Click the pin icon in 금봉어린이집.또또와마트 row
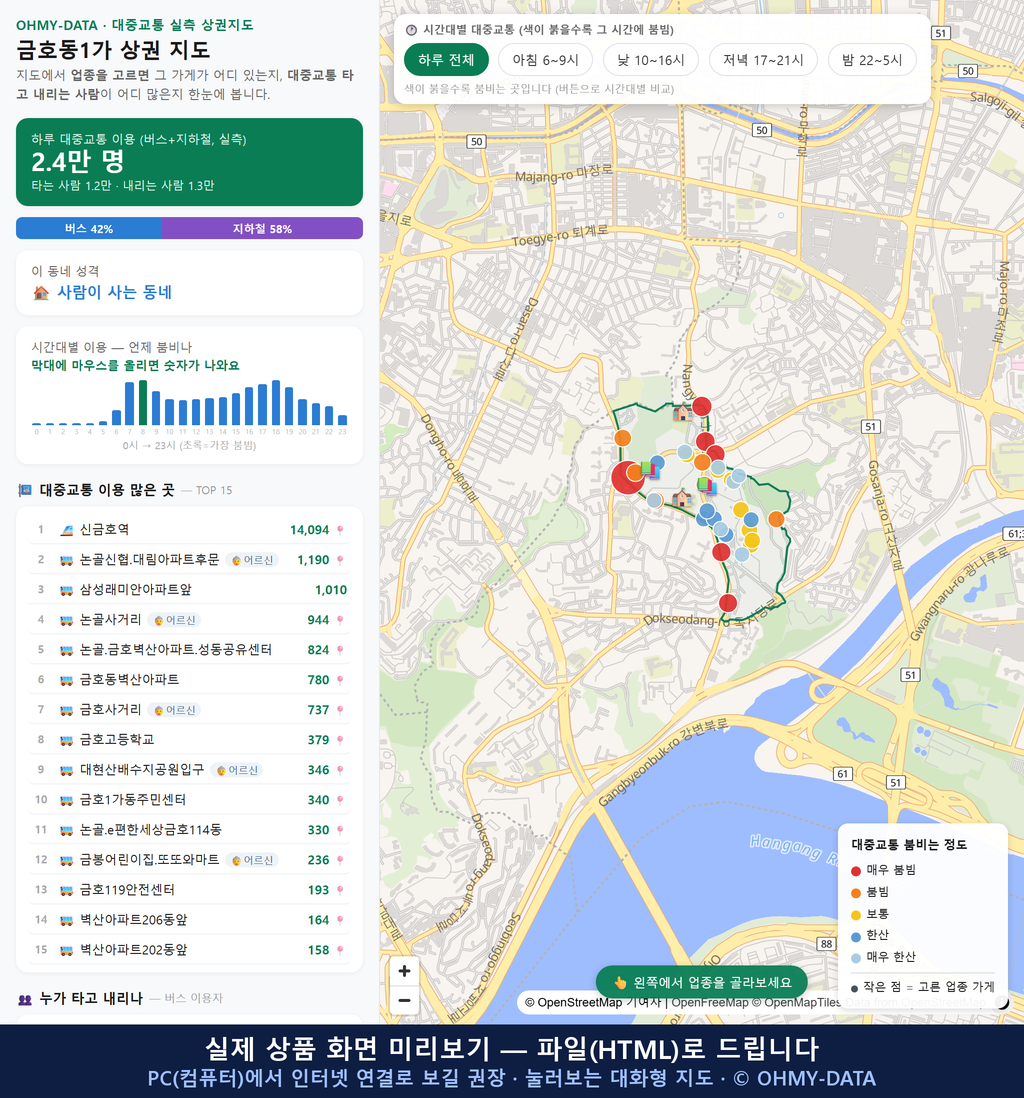Screen dimensions: 1024x1098 [340, 861]
